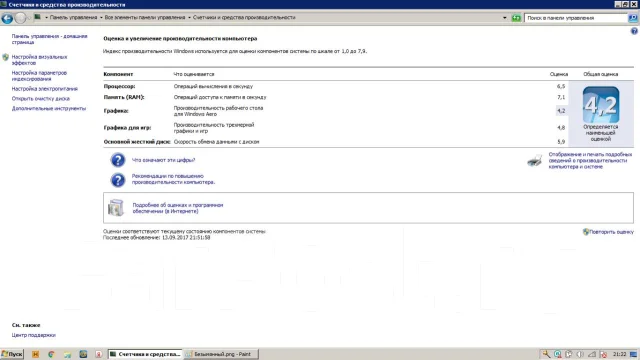The width and height of the screenshot is (640, 360).
Task: Open the blue Help question mark top-right
Action: click(x=634, y=31)
